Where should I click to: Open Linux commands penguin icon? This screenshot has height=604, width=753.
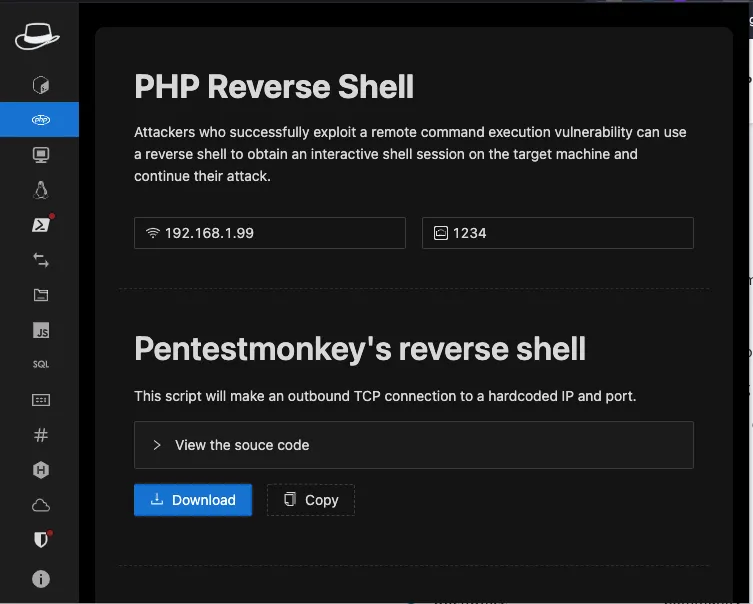(40, 190)
